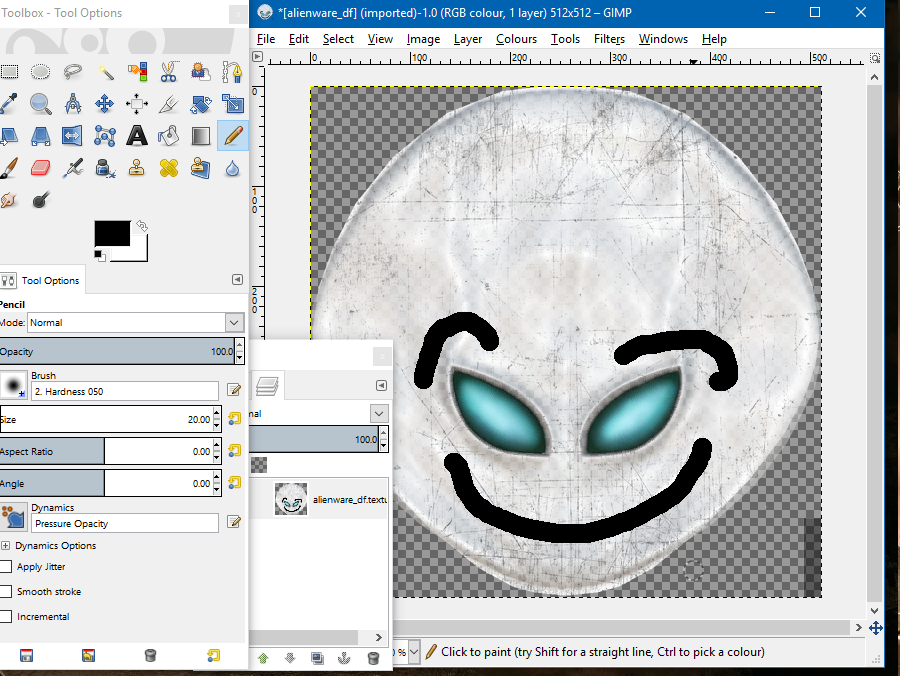Delete tool preset trash button

pos(150,655)
